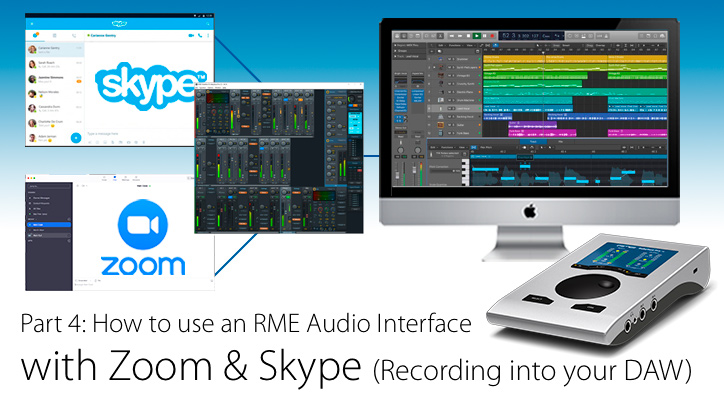Select the Drummer track icon in Logic
The height and width of the screenshot is (408, 724).
(x=440, y=59)
